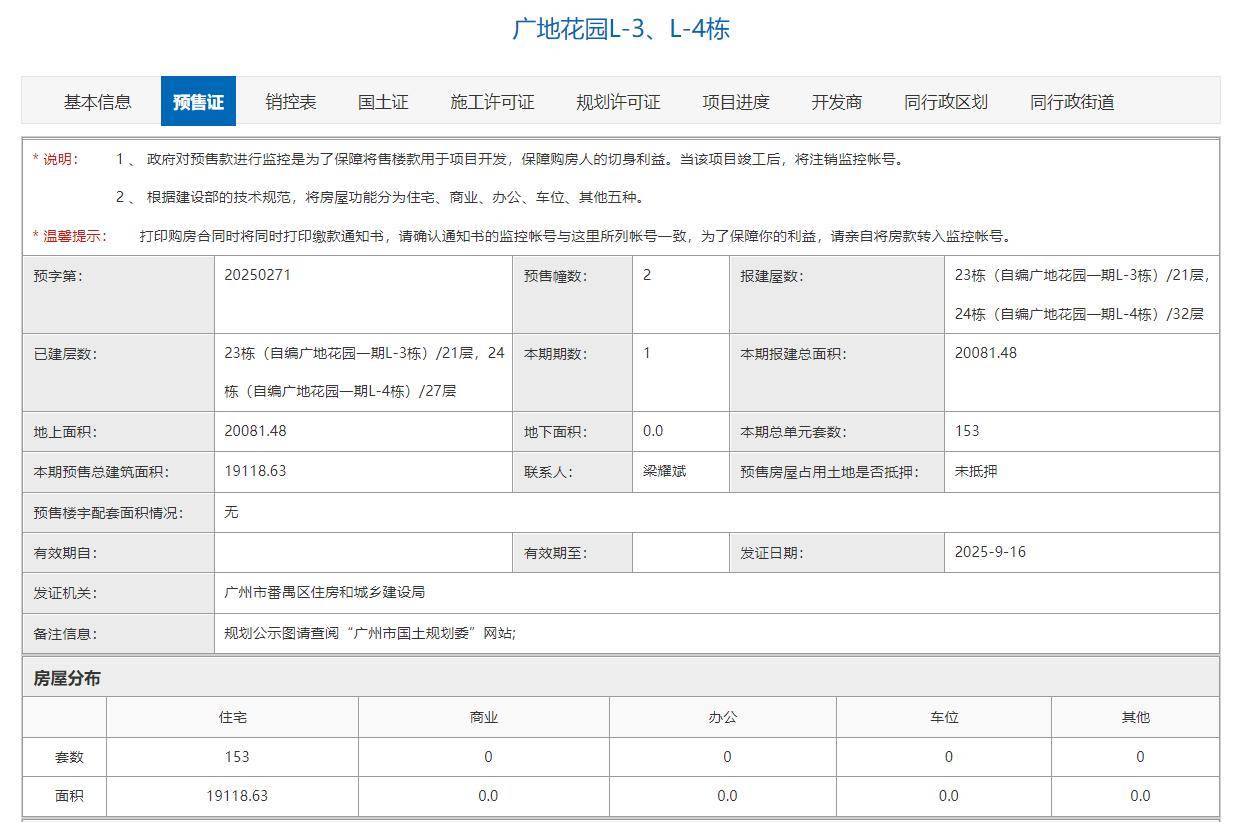The width and height of the screenshot is (1241, 822).
Task: Switch to the 销控表 tab
Action: click(x=291, y=102)
